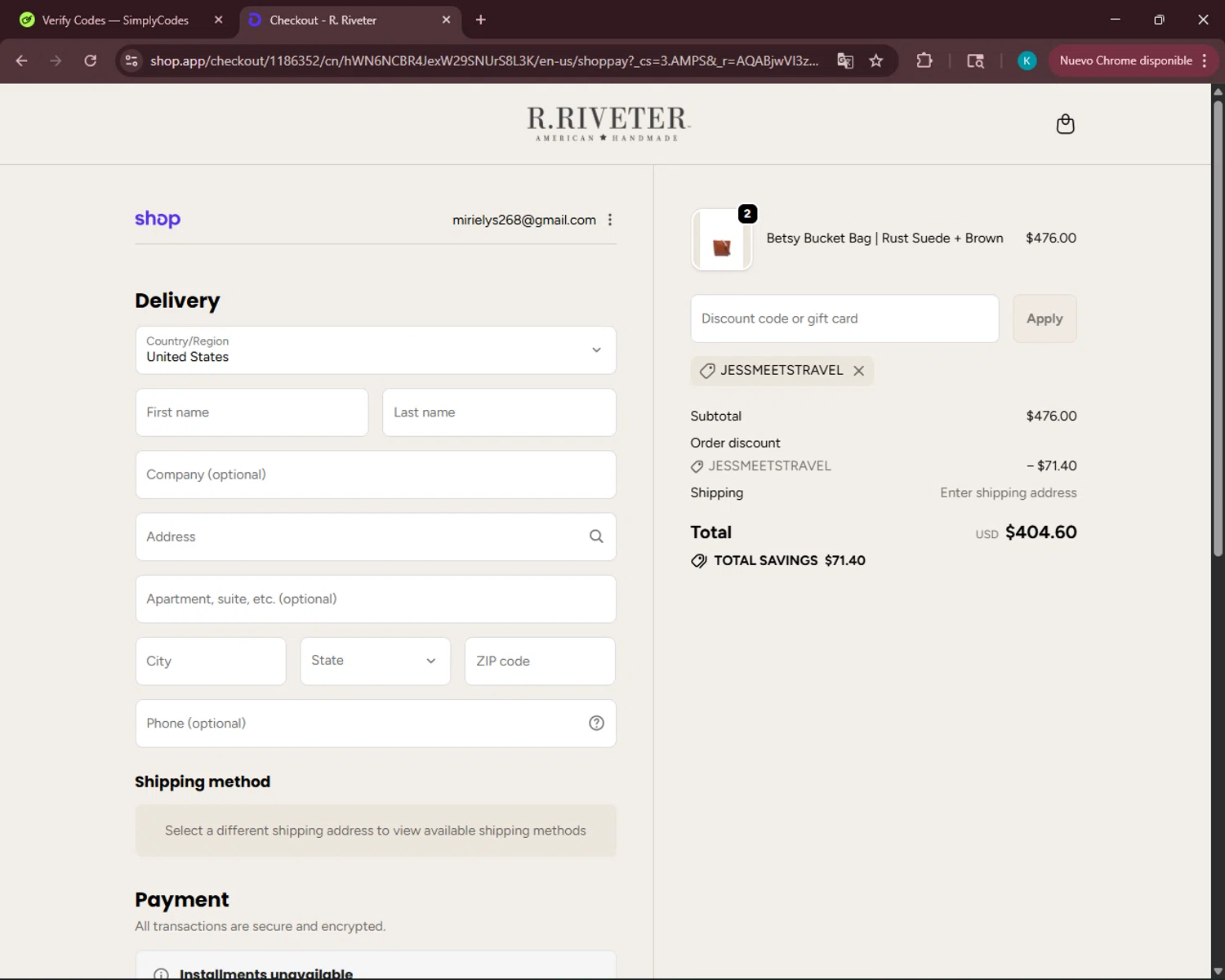Click the $404.60 total amount
The image size is (1225, 980).
click(1040, 532)
